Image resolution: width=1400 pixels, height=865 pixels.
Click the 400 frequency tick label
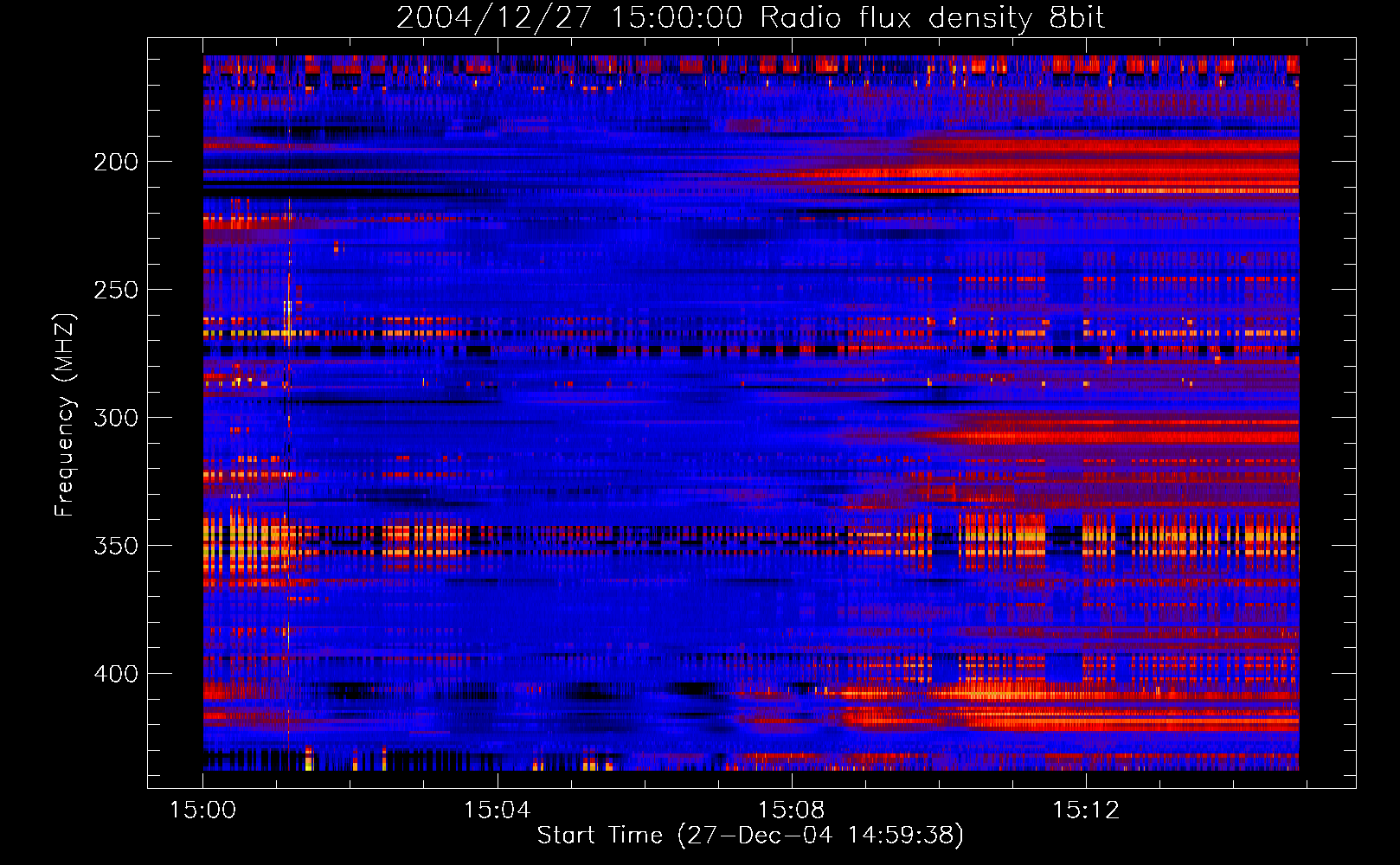click(116, 674)
